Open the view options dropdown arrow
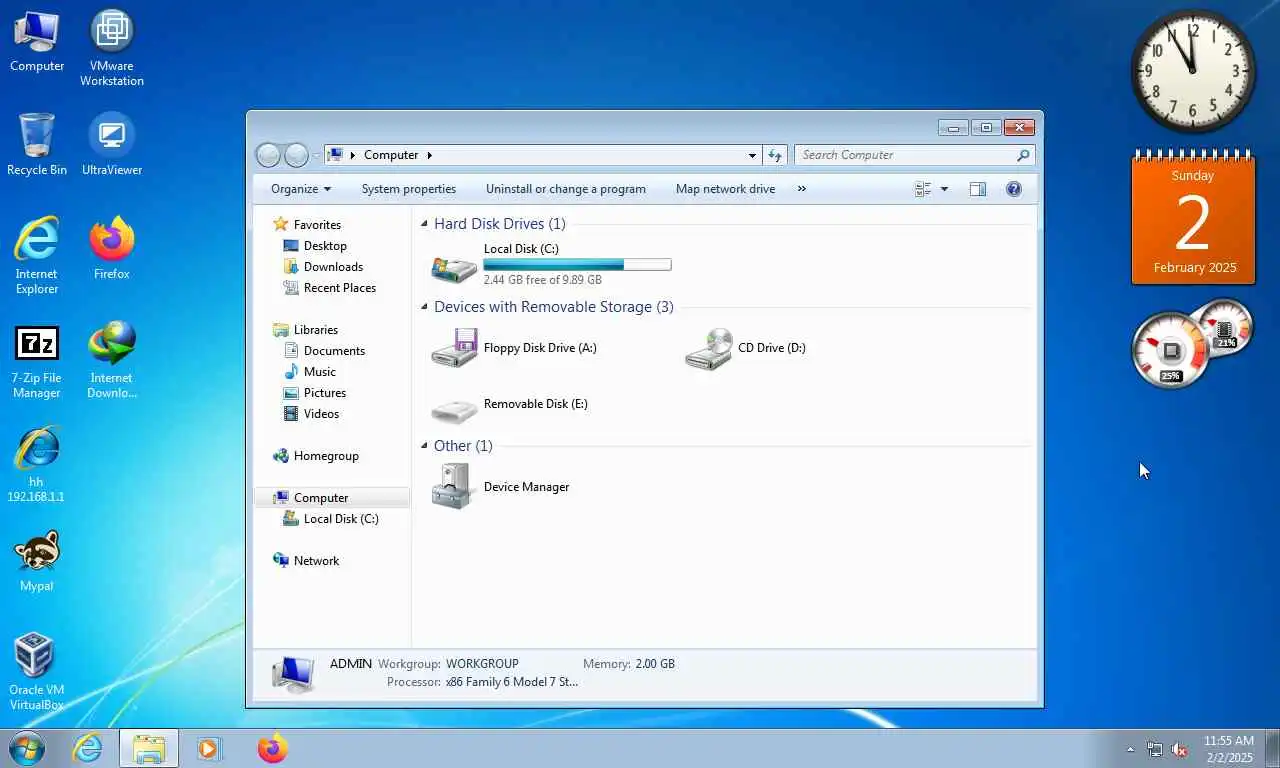1280x768 pixels. pos(944,189)
